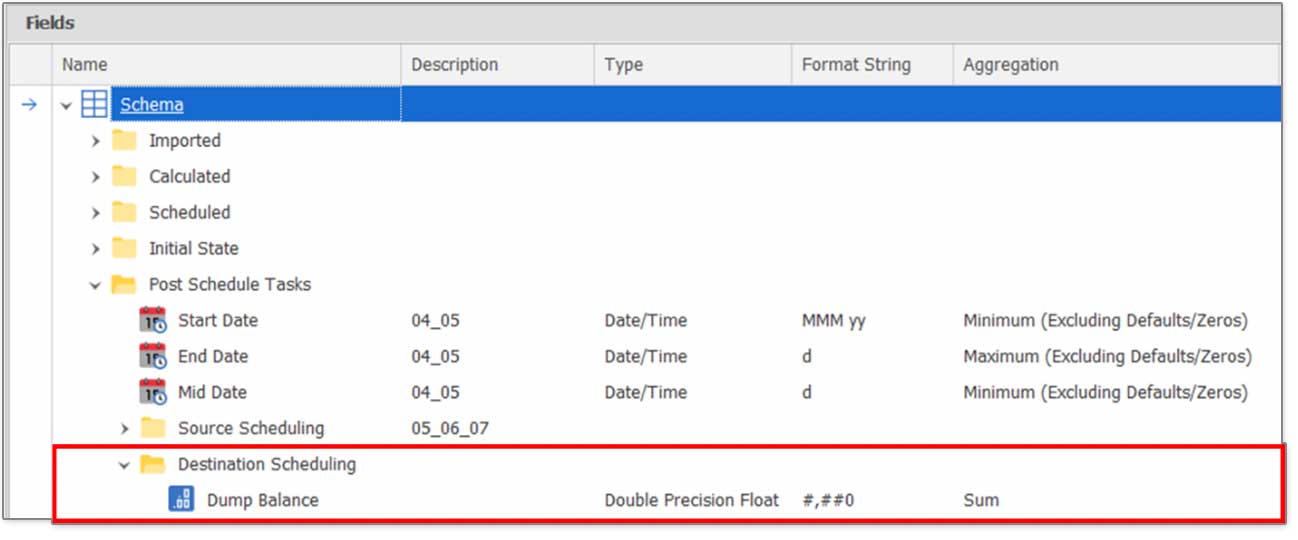Sort by the Aggregation column header
This screenshot has height=540, width=1298.
(x=1115, y=65)
